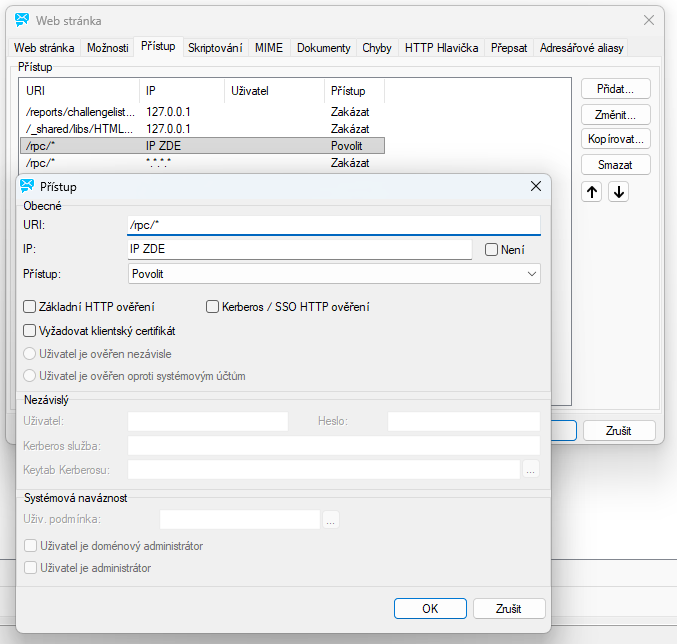Click the Změnit... button

(615, 115)
